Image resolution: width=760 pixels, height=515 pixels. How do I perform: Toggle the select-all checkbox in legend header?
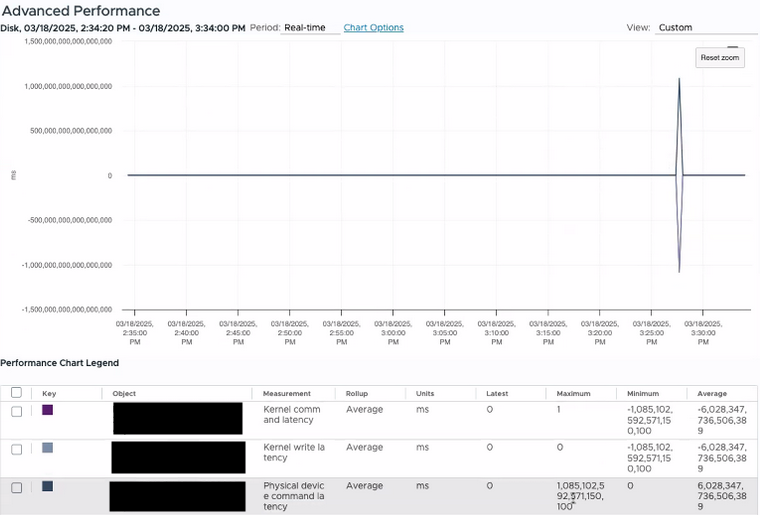pyautogui.click(x=16, y=393)
